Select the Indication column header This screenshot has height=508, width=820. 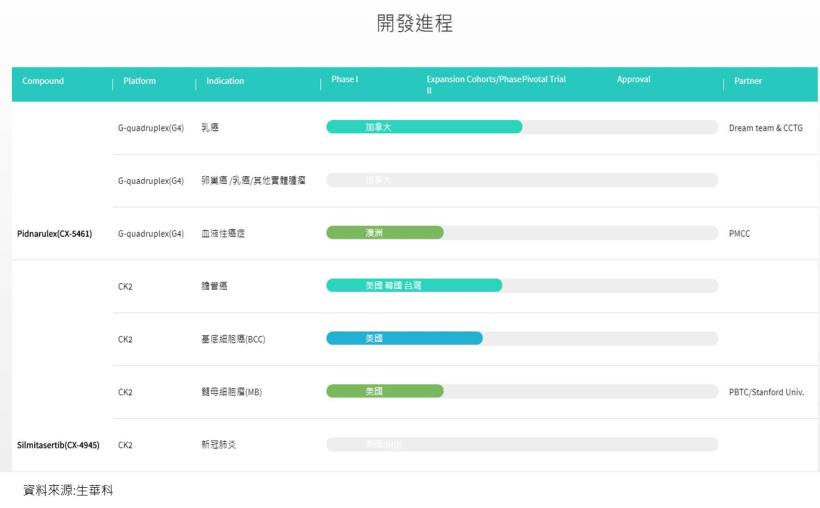point(225,81)
